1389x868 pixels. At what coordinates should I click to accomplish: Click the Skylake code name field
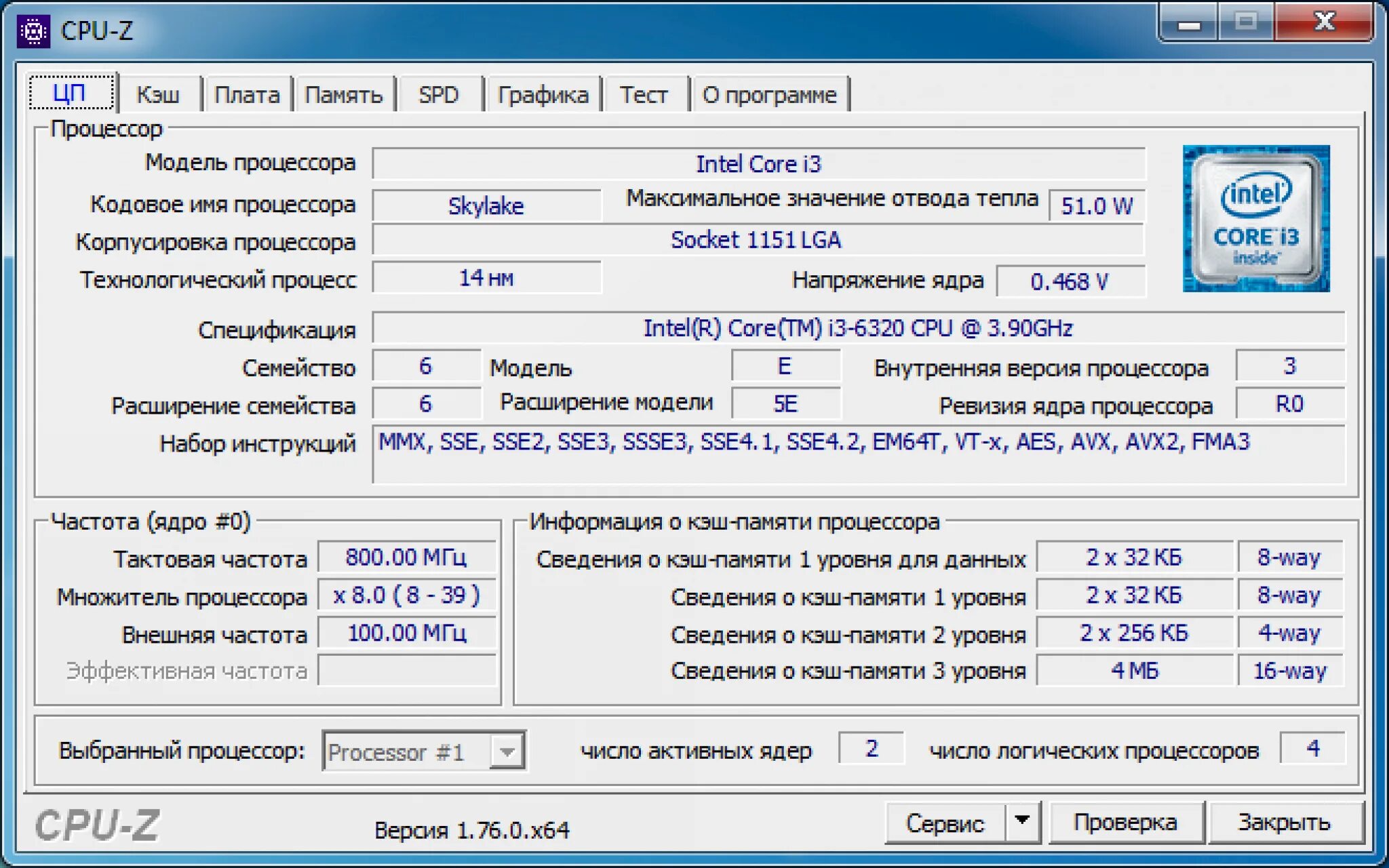(486, 205)
